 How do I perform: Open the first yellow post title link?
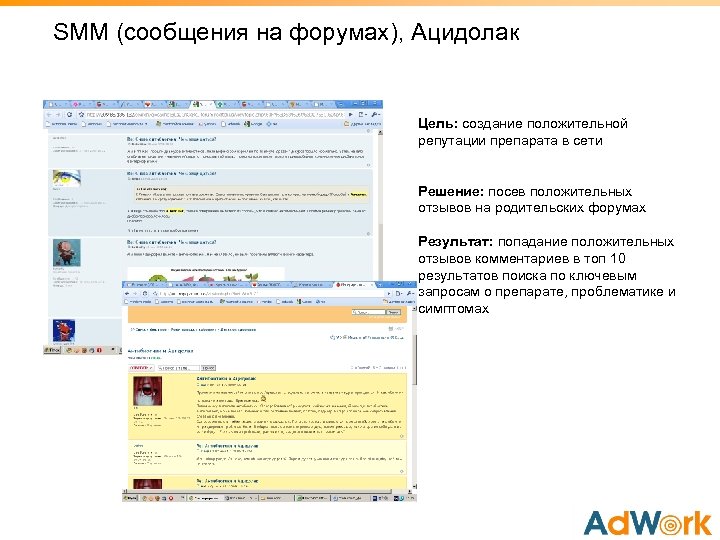(226, 379)
